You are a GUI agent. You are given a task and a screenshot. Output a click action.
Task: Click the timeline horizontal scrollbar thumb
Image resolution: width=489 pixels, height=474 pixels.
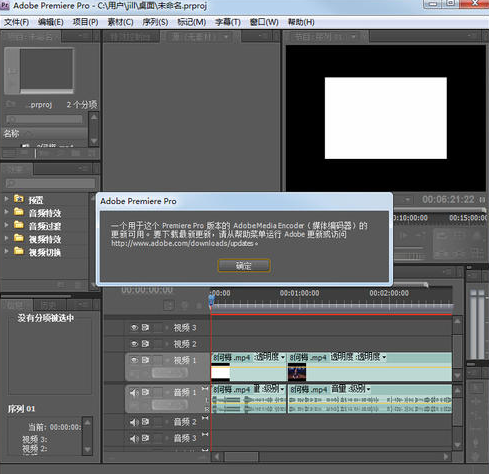coord(241,456)
